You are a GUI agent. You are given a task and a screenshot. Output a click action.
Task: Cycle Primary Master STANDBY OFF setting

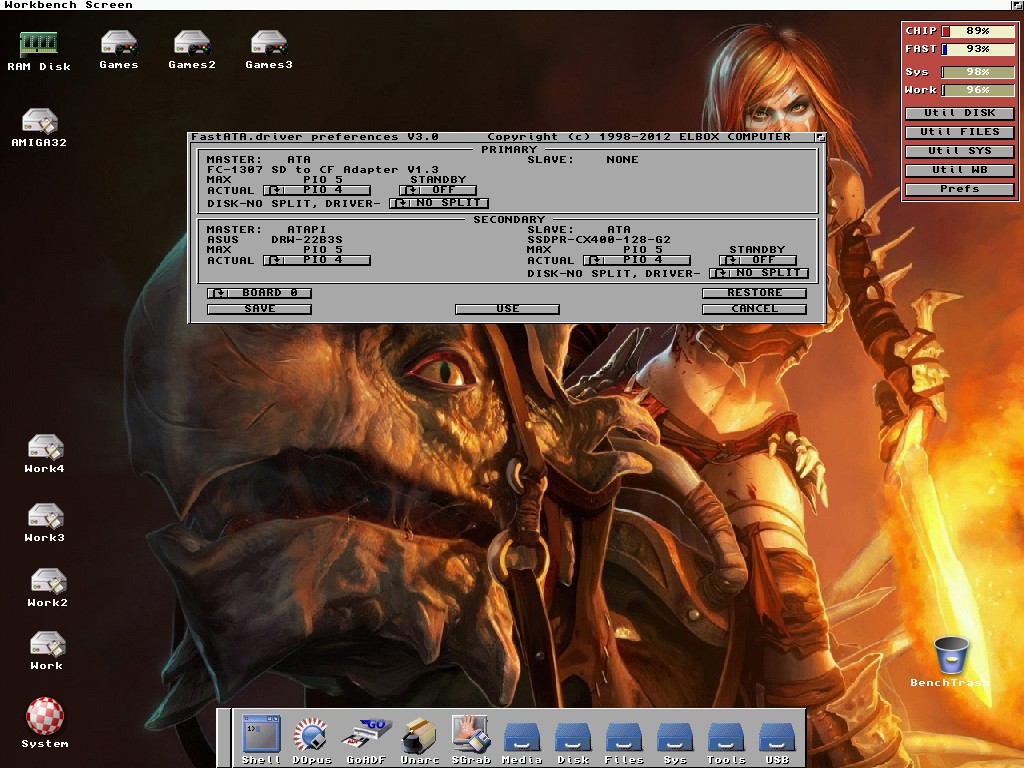tap(438, 190)
